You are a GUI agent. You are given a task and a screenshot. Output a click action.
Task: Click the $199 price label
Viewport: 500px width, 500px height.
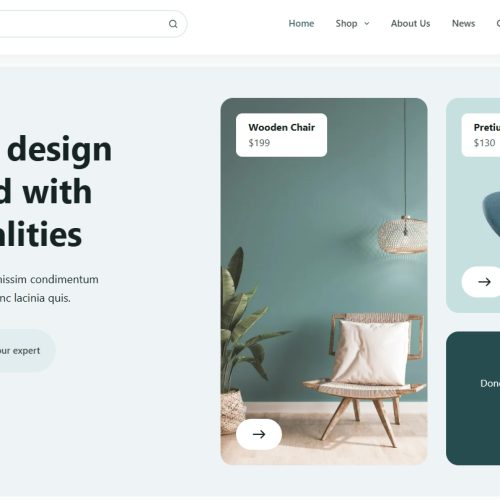point(259,143)
